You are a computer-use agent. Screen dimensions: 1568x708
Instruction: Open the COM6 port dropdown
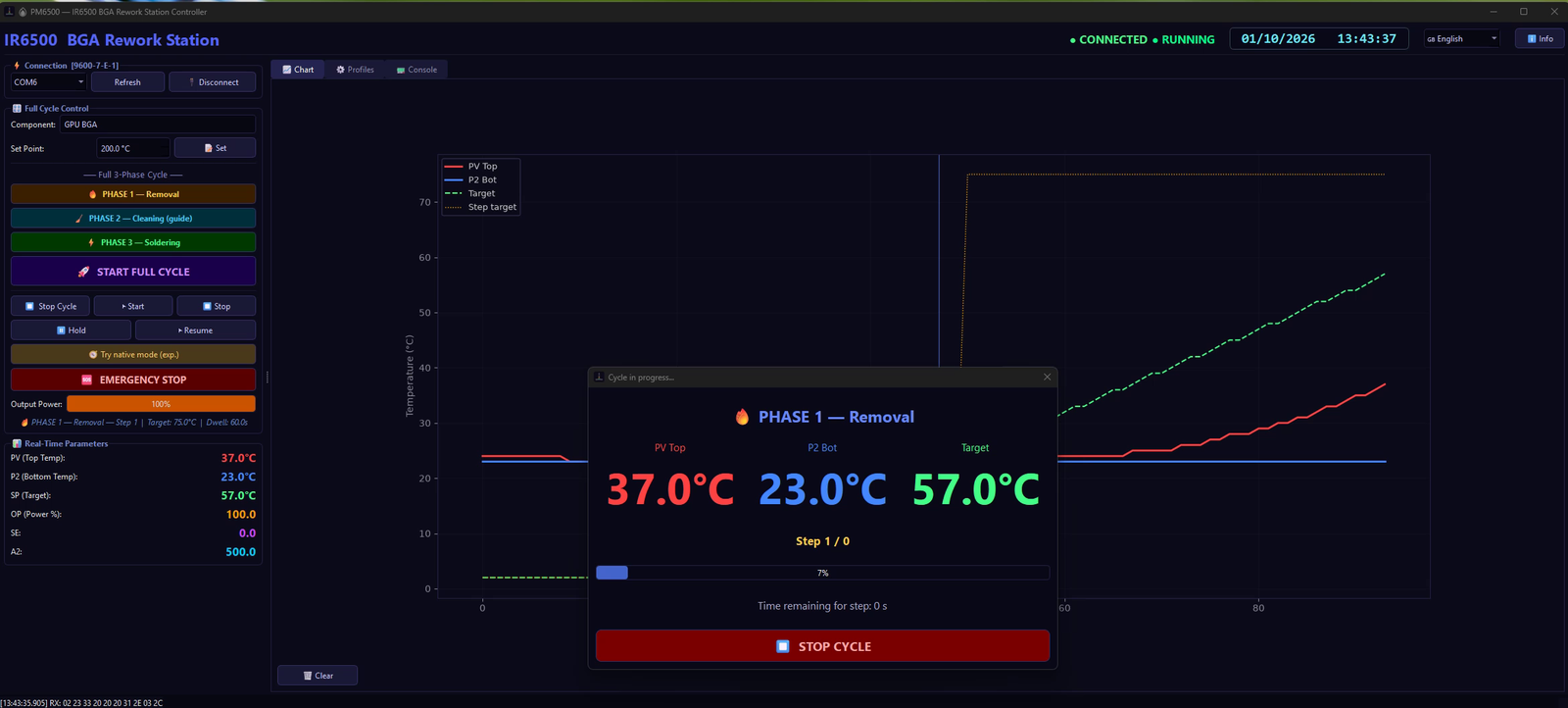pyautogui.click(x=48, y=82)
